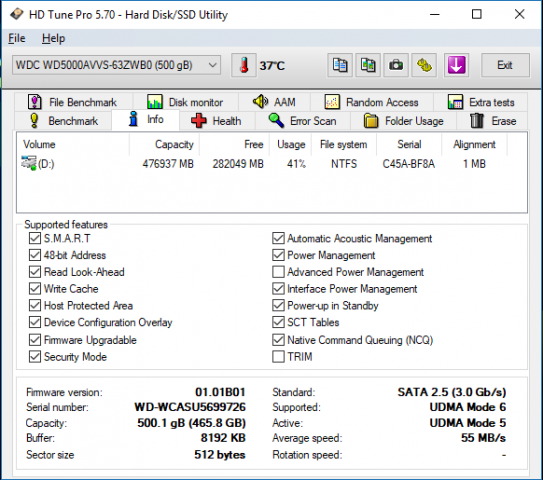Switch to the Disk monitor tab
This screenshot has width=543, height=480.
[186, 102]
